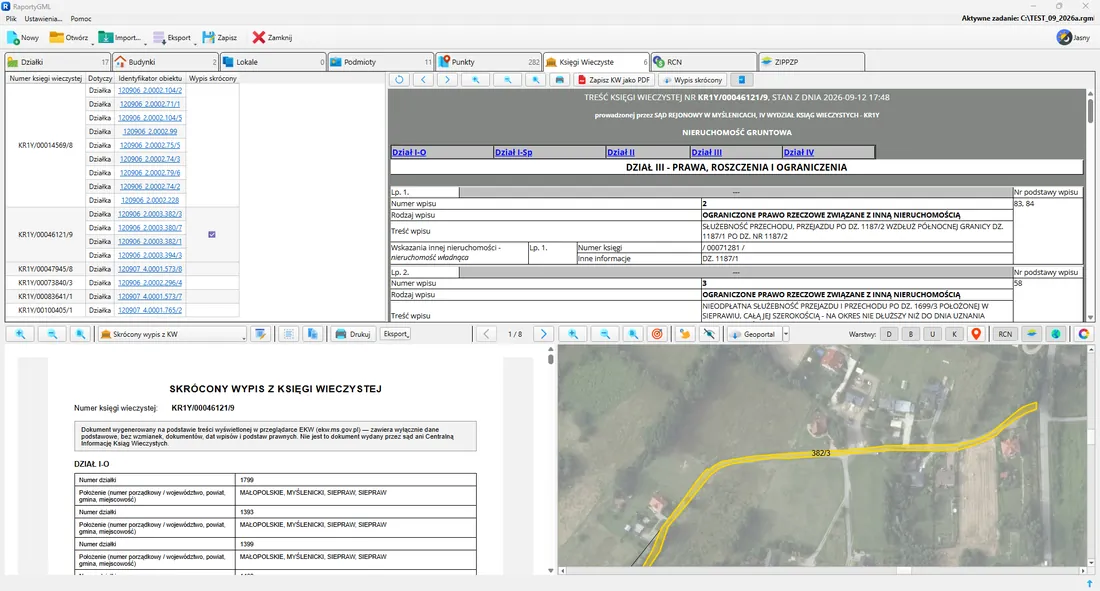
Task: Click the refresh icon in land register viewer
Action: click(399, 80)
